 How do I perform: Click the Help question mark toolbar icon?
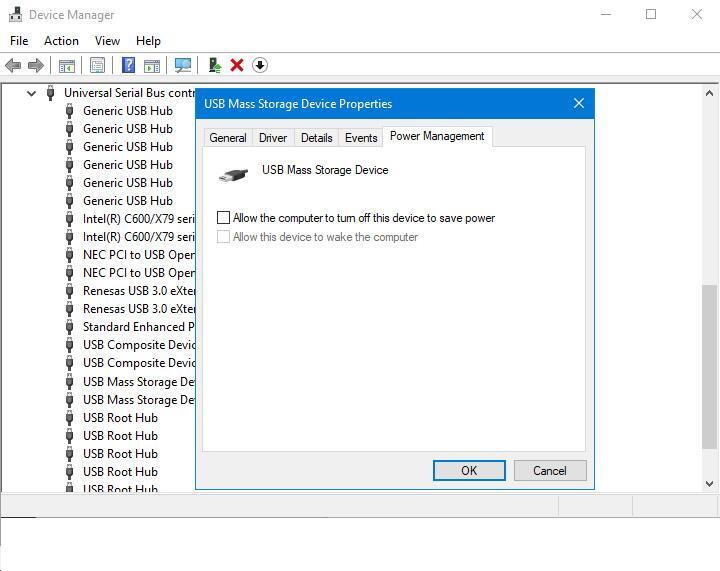128,66
